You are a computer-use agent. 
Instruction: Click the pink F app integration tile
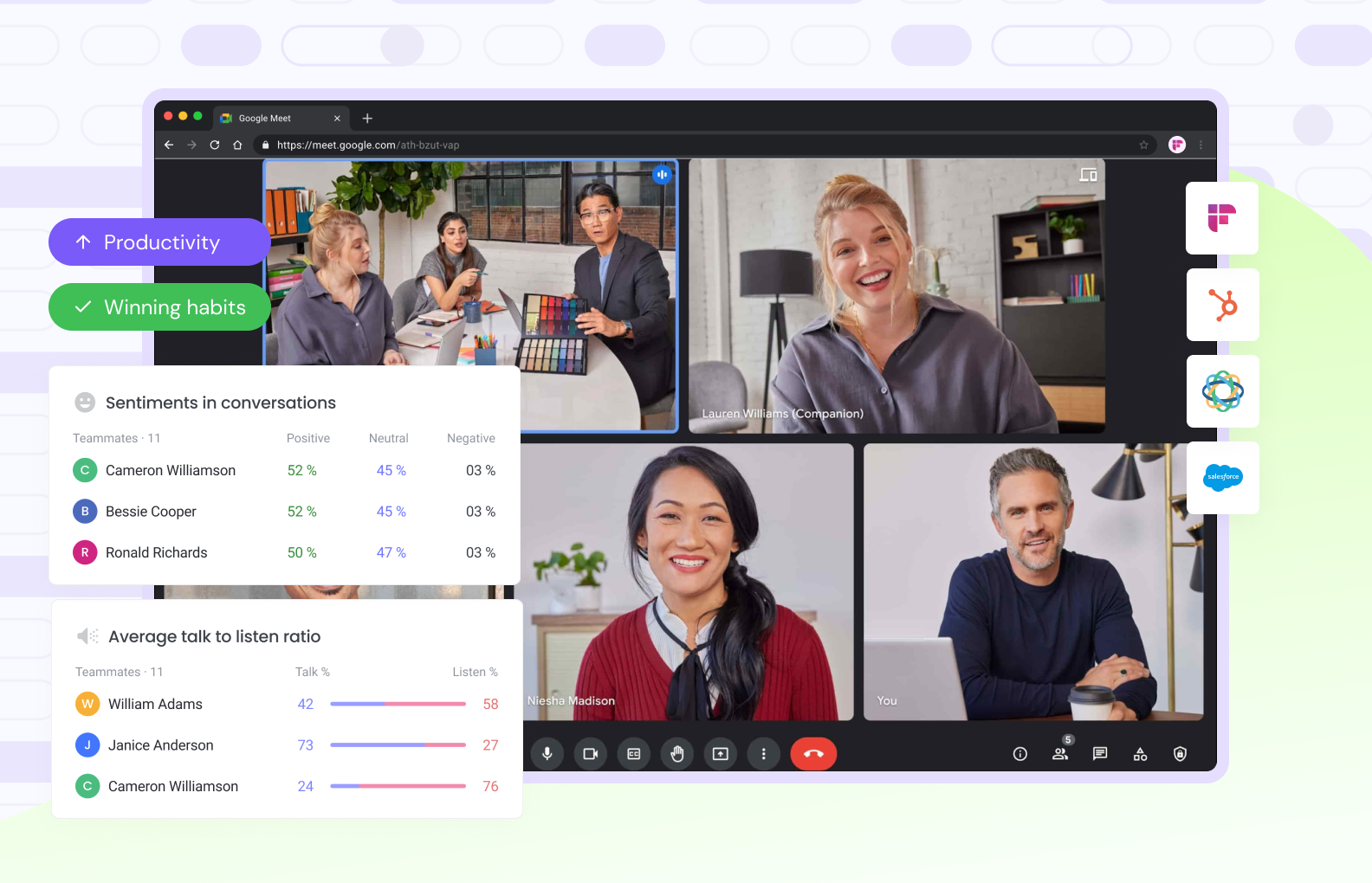[x=1222, y=218]
